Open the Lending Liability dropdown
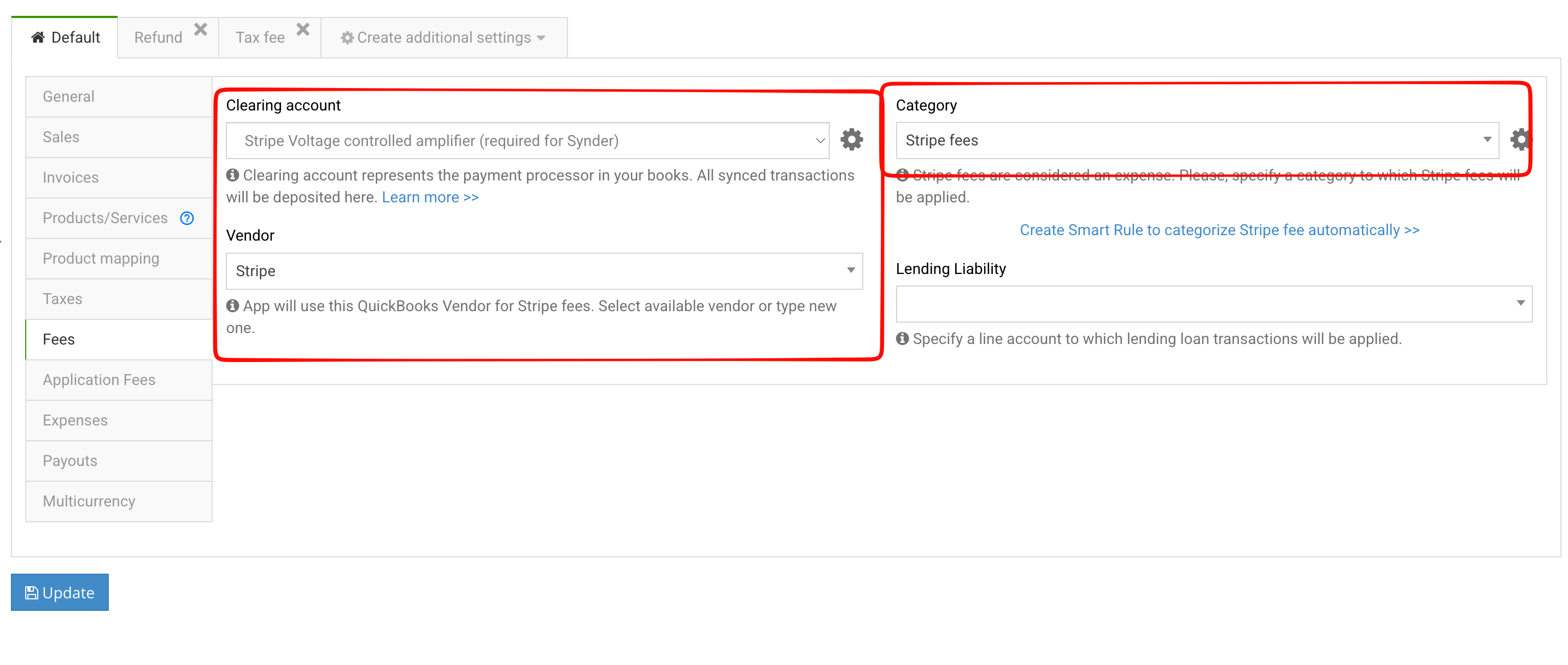Image resolution: width=1568 pixels, height=665 pixels. point(1214,304)
